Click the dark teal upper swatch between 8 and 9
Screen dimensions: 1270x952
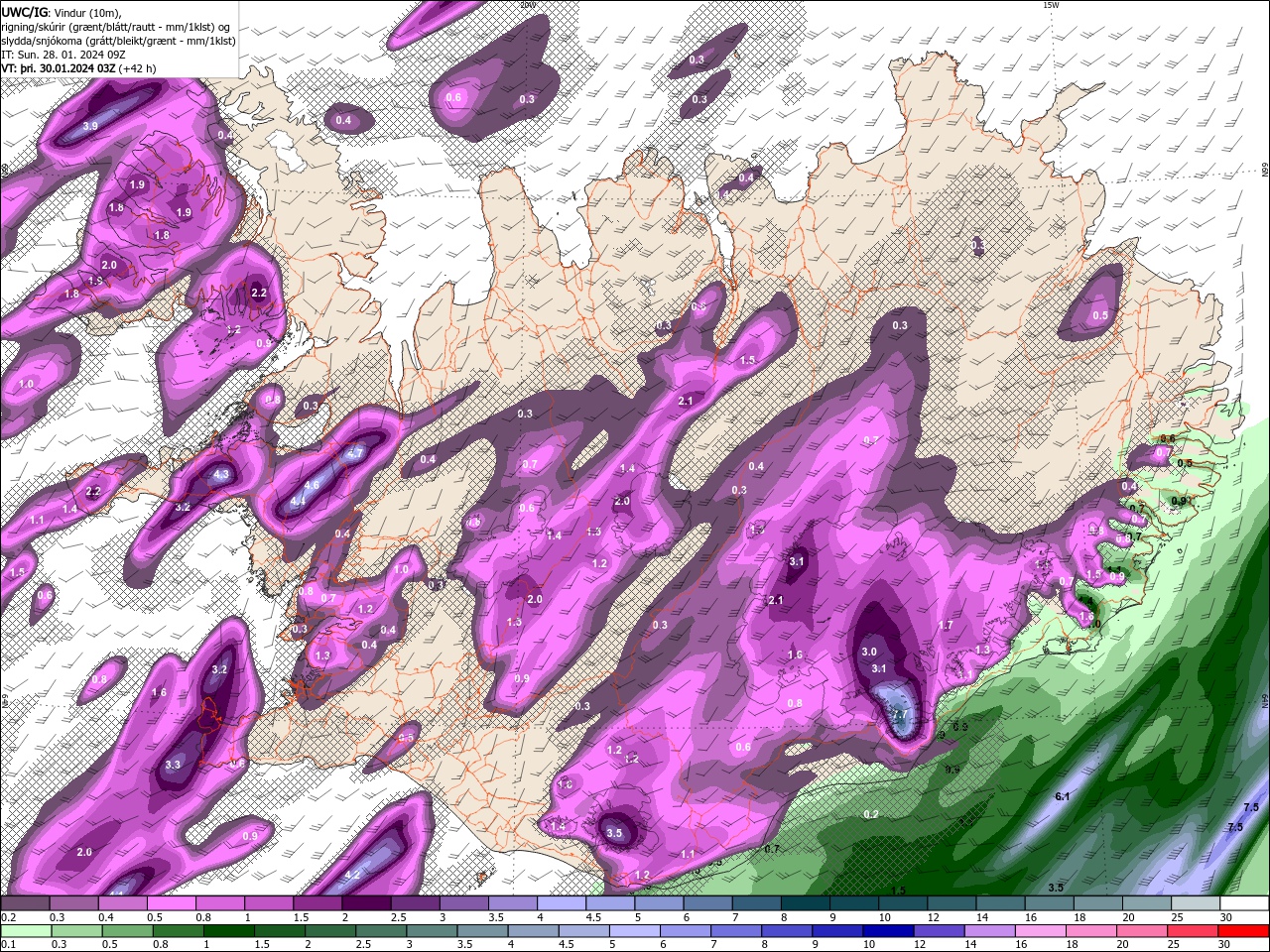(x=806, y=903)
